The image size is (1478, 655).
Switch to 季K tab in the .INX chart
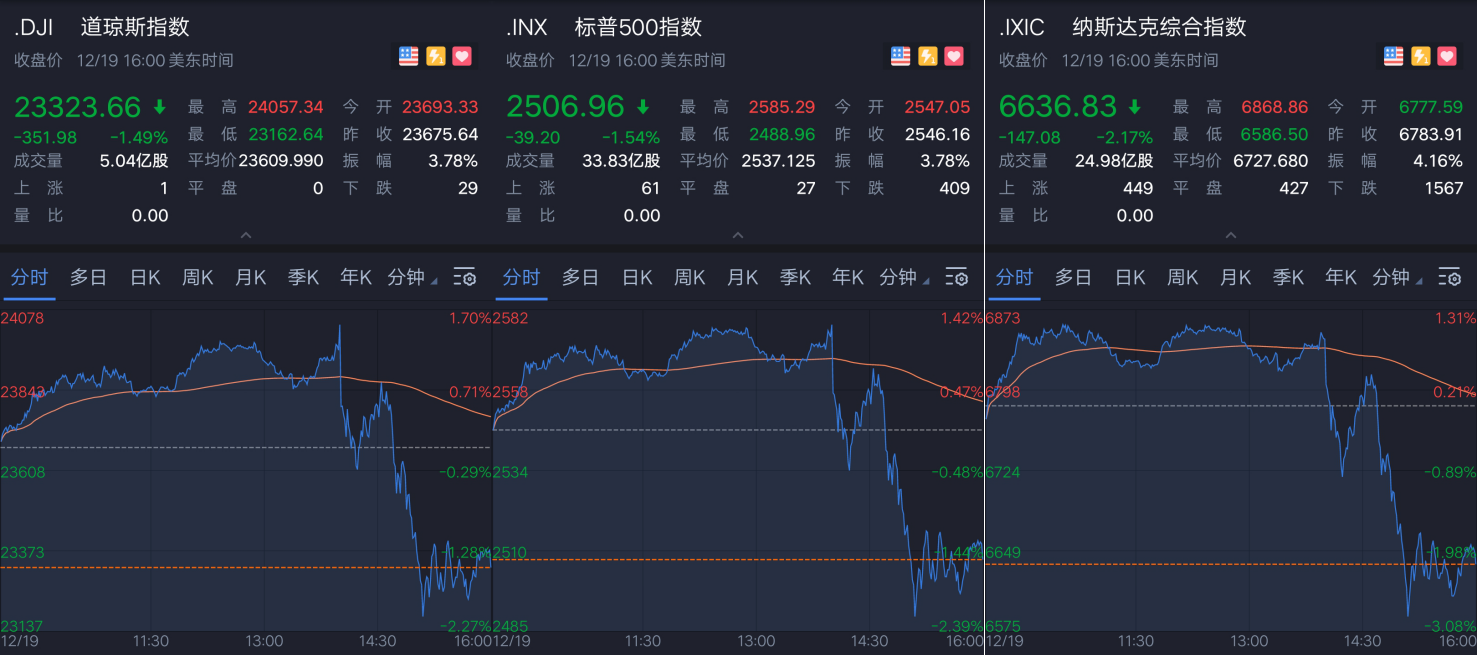(x=795, y=277)
